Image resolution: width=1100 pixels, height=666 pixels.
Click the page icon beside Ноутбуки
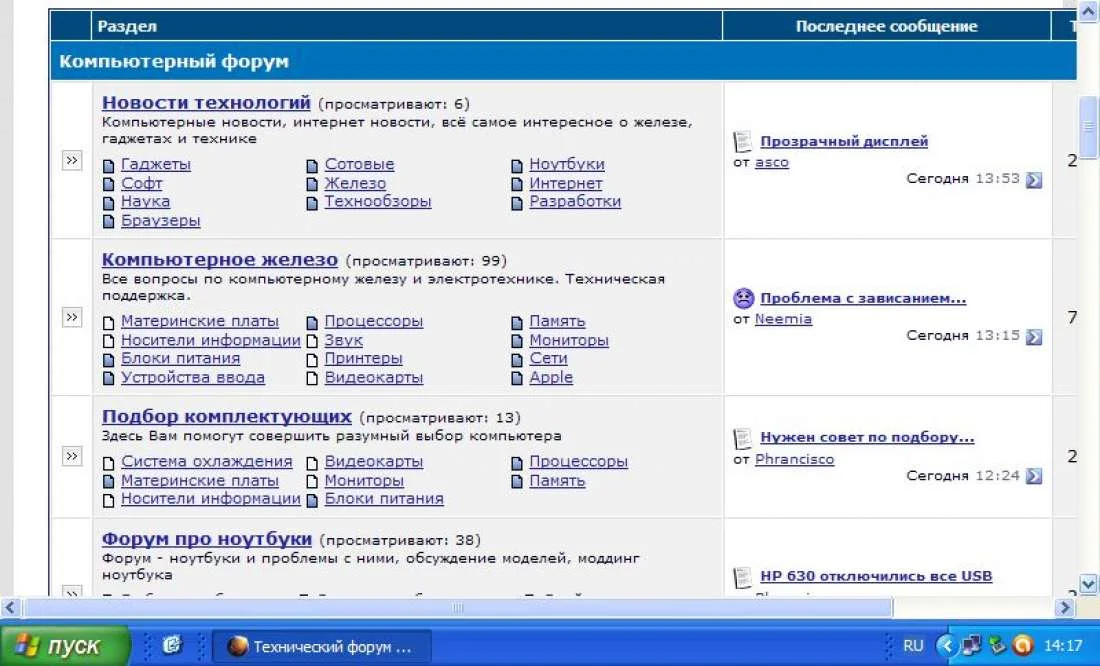click(x=517, y=166)
